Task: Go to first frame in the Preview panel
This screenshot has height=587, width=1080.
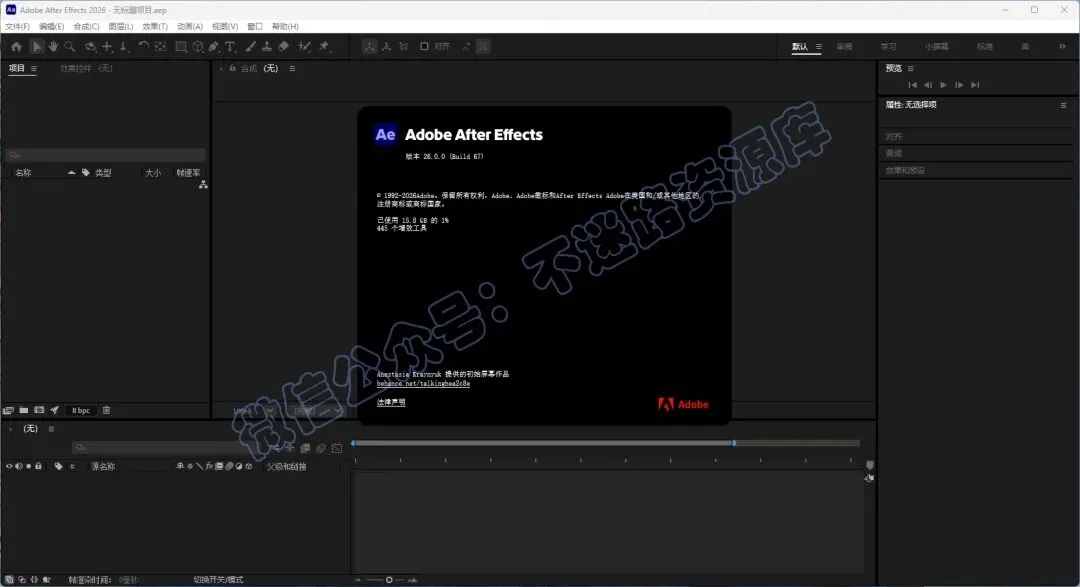Action: pos(912,85)
